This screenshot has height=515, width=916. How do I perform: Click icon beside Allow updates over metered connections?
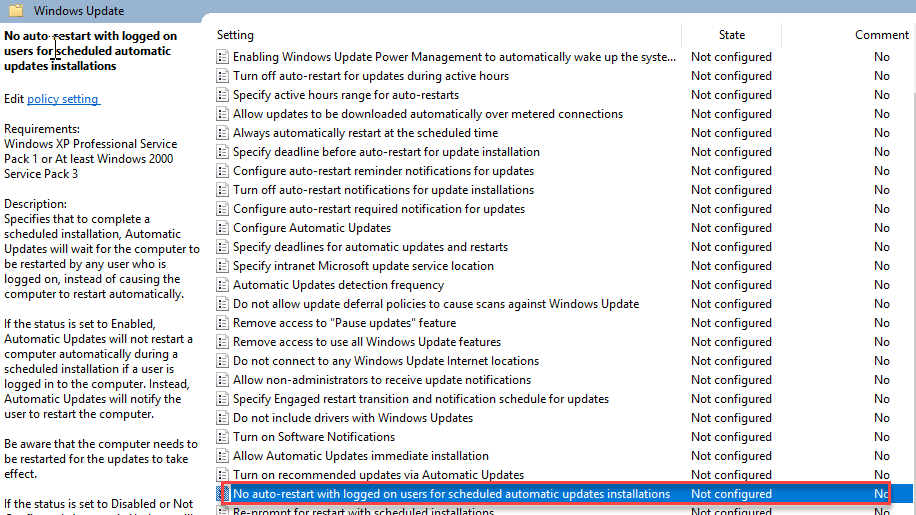pyautogui.click(x=222, y=114)
